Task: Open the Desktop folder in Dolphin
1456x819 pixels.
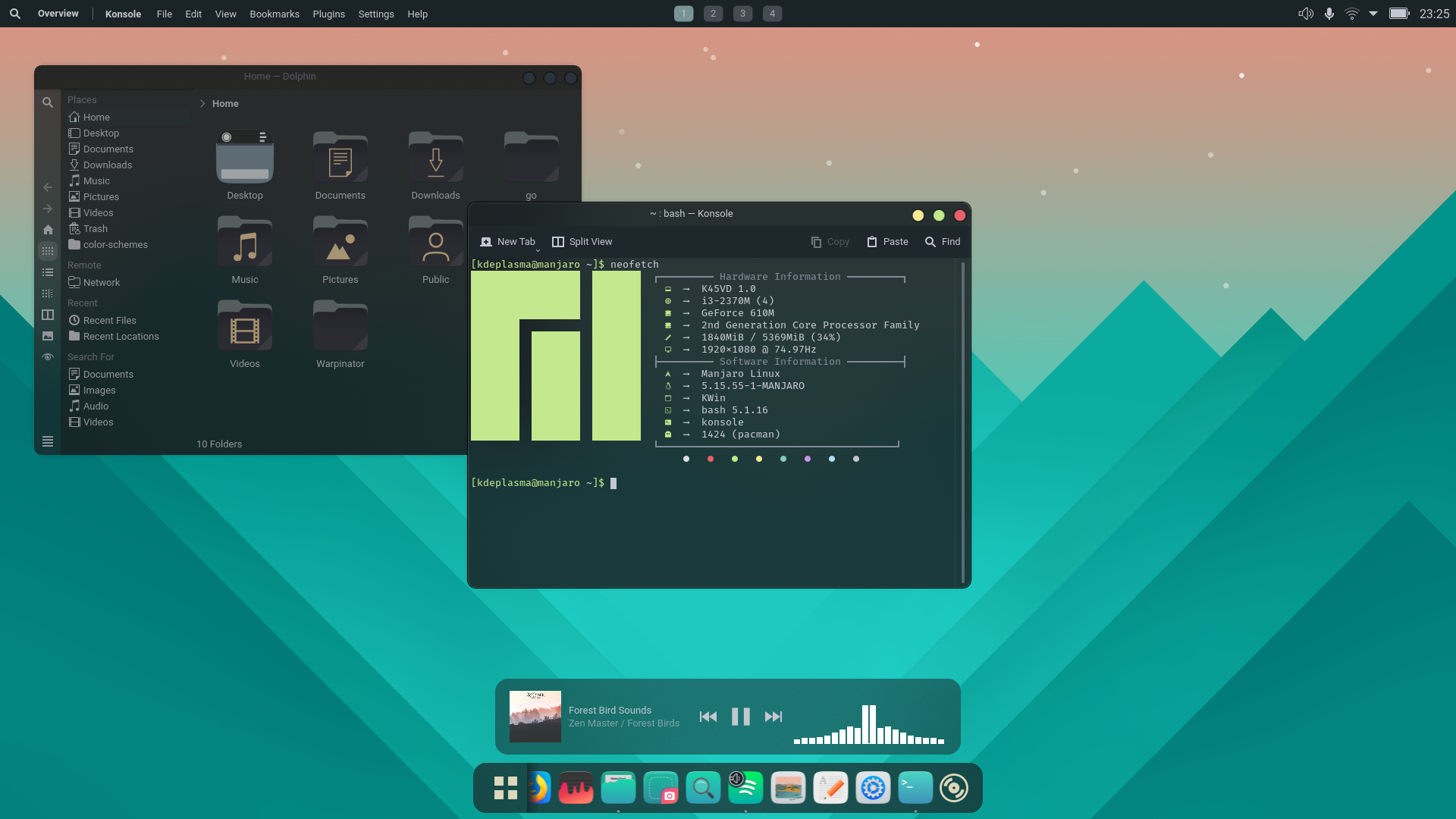Action: [245, 165]
